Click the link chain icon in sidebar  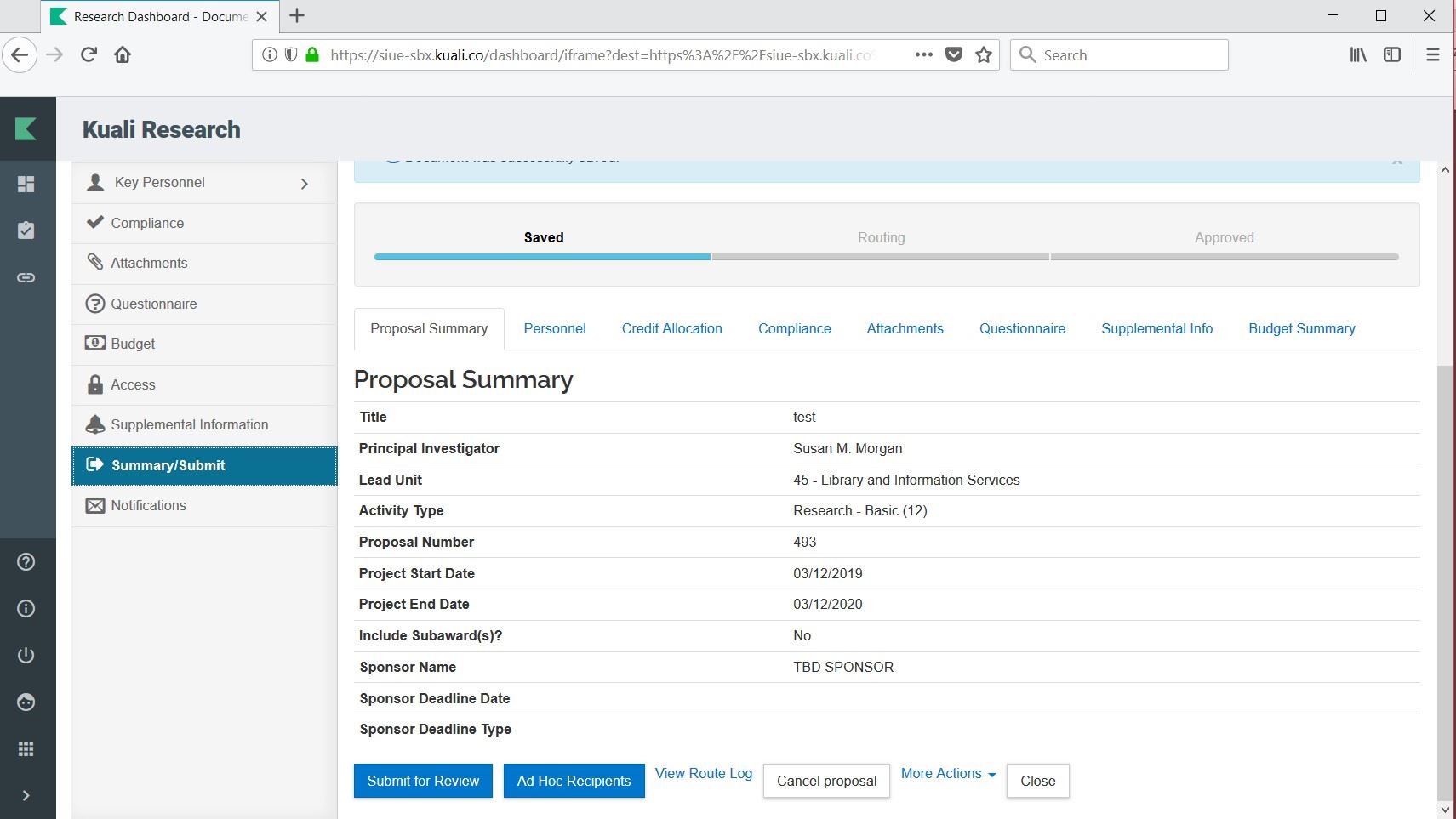point(26,277)
